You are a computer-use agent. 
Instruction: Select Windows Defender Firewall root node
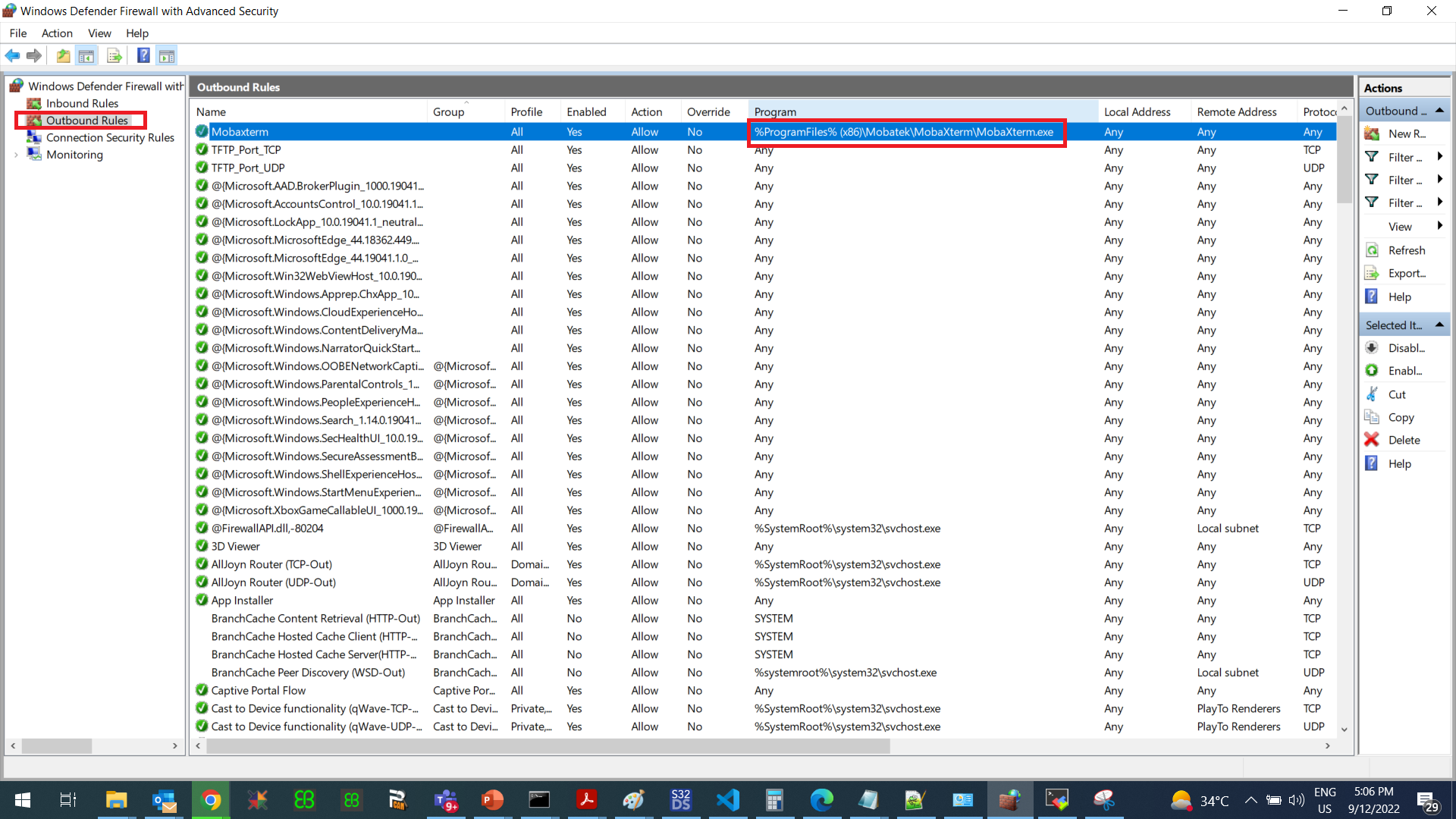click(x=106, y=86)
